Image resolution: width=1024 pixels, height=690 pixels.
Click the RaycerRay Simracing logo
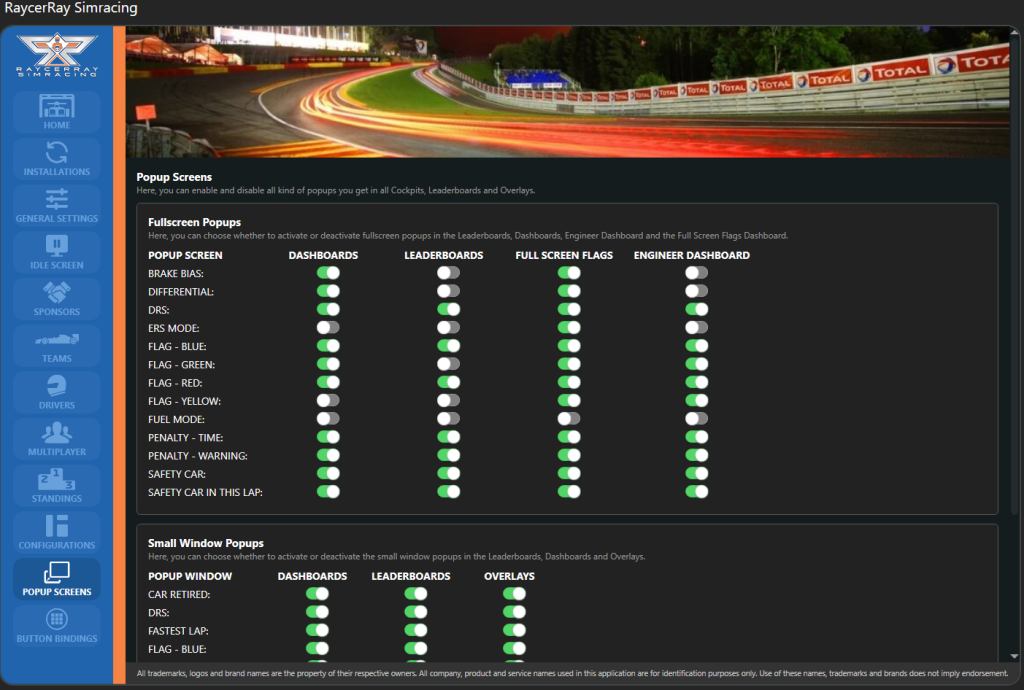click(x=57, y=54)
